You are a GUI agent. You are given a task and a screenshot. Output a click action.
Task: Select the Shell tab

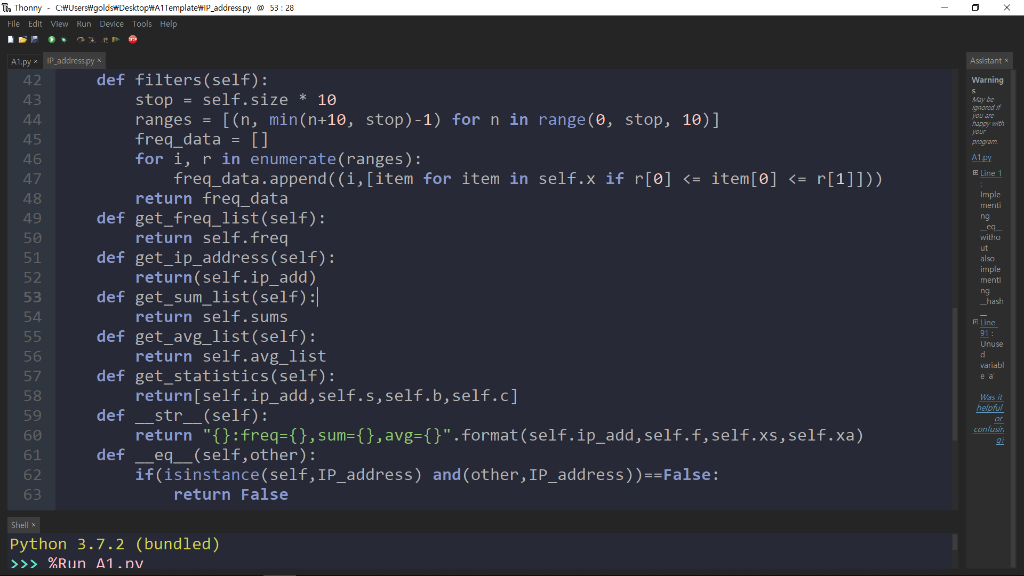(21, 524)
